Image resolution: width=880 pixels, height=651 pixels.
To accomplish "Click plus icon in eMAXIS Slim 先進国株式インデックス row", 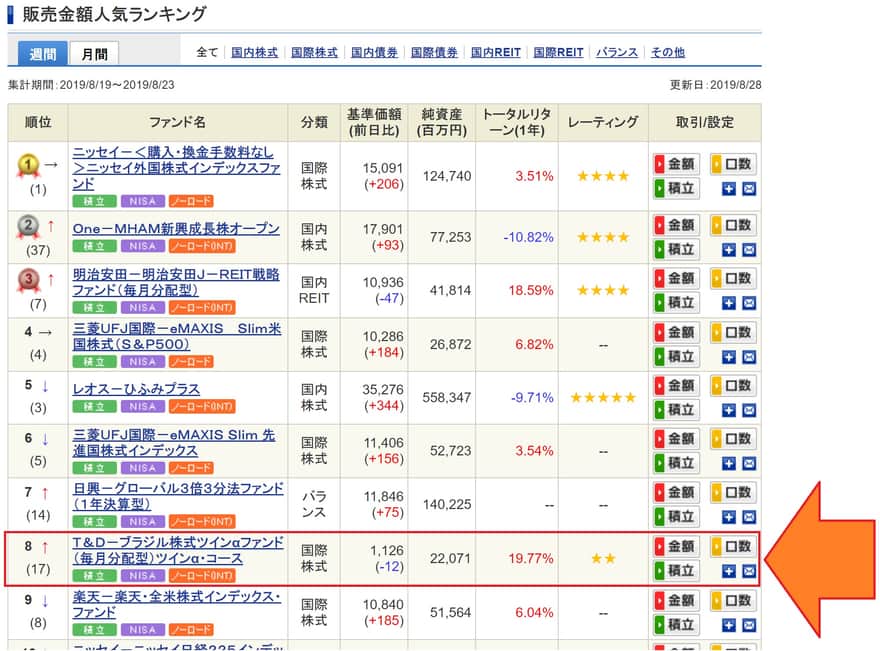I will pos(728,464).
